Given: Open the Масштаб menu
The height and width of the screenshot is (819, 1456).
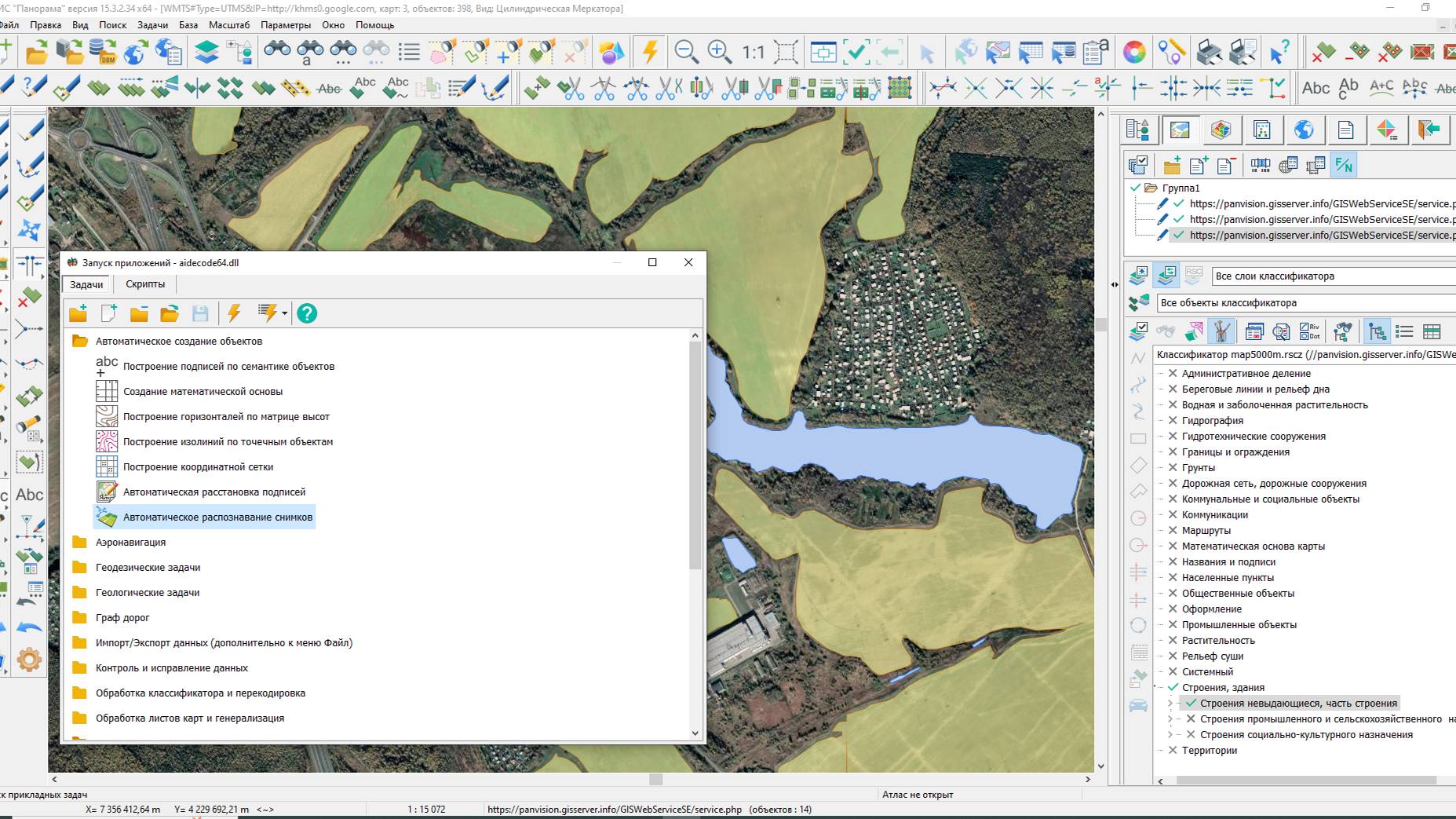Looking at the screenshot, I should (x=229, y=25).
